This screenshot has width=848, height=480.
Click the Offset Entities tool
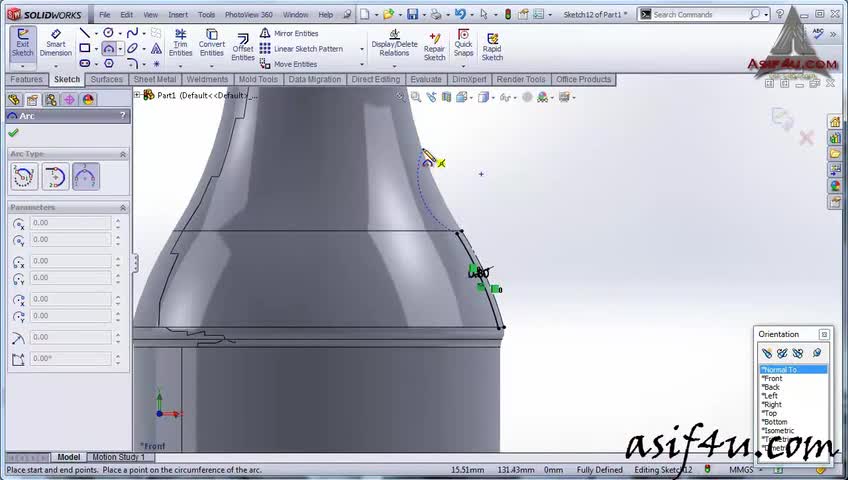[243, 46]
